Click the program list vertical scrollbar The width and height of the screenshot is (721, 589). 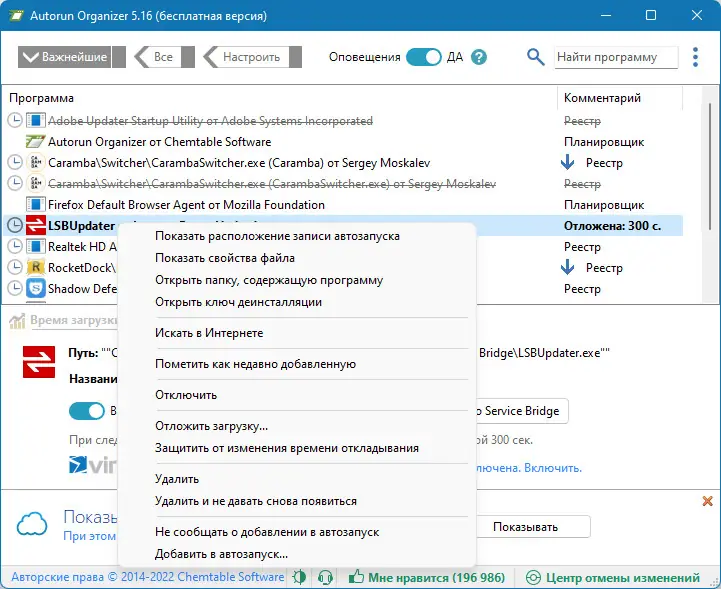click(x=710, y=166)
